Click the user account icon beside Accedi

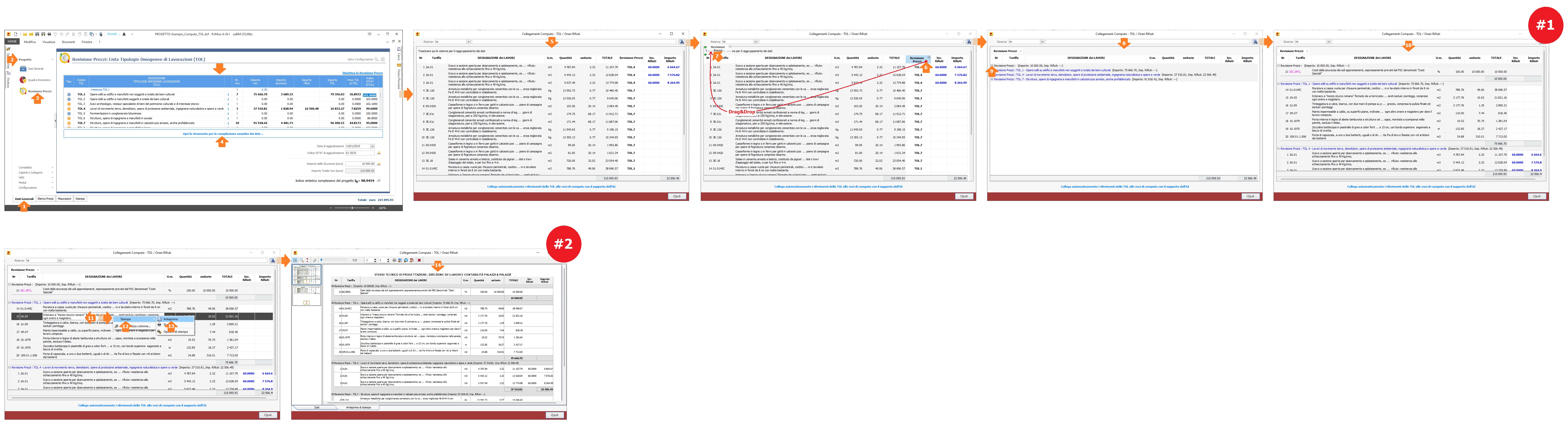click(x=124, y=34)
